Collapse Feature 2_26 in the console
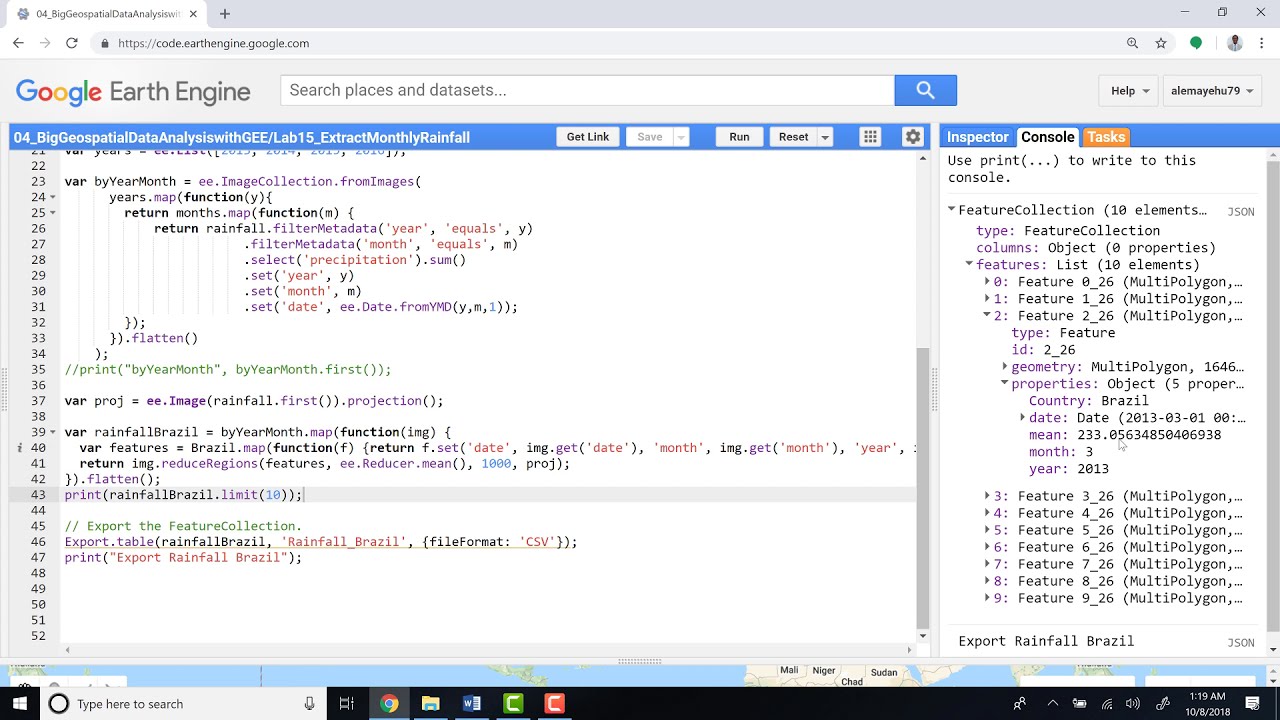1280x720 pixels. tap(987, 315)
